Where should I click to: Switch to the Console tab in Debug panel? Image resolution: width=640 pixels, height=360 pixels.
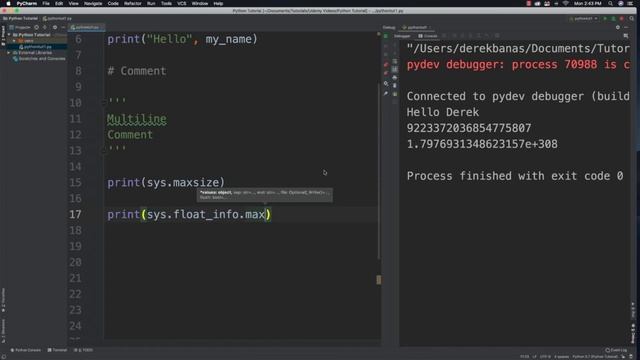click(428, 36)
